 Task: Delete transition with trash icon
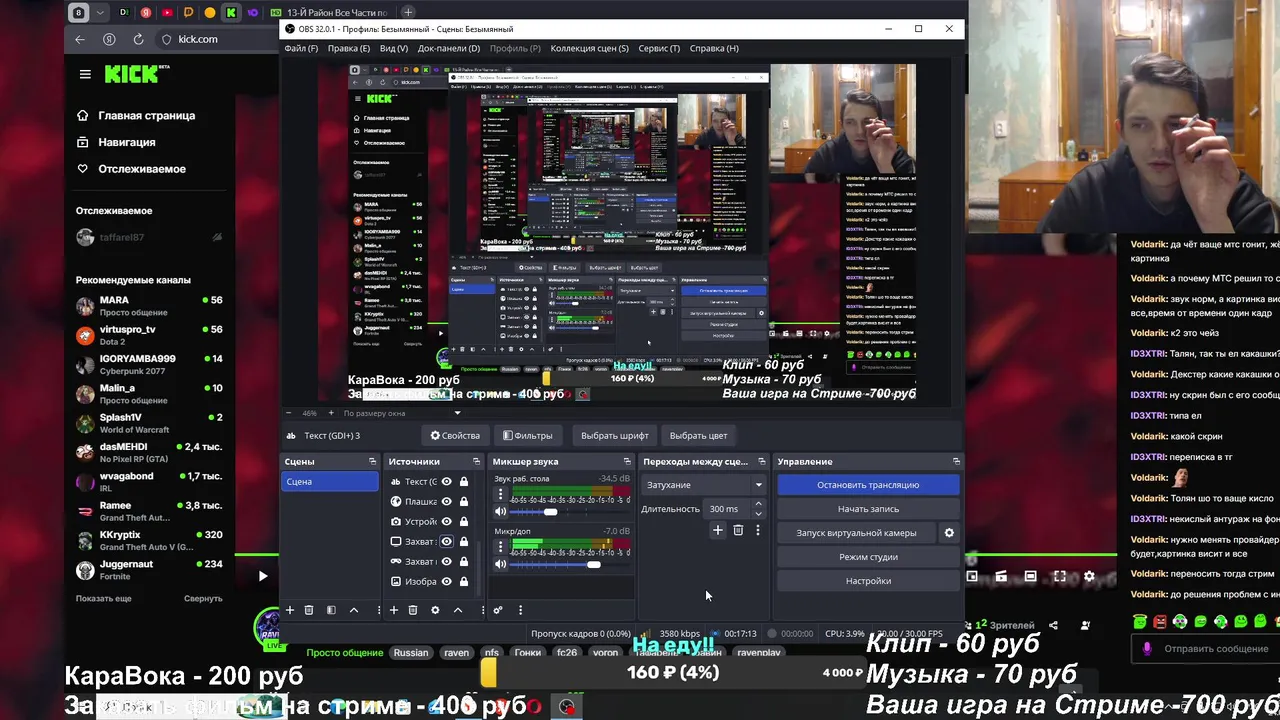[x=738, y=530]
